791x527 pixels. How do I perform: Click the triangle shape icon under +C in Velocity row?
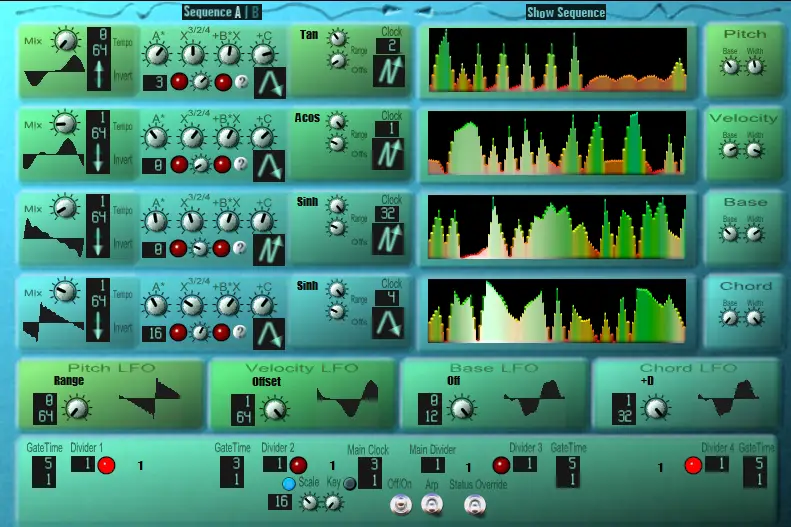coord(269,166)
